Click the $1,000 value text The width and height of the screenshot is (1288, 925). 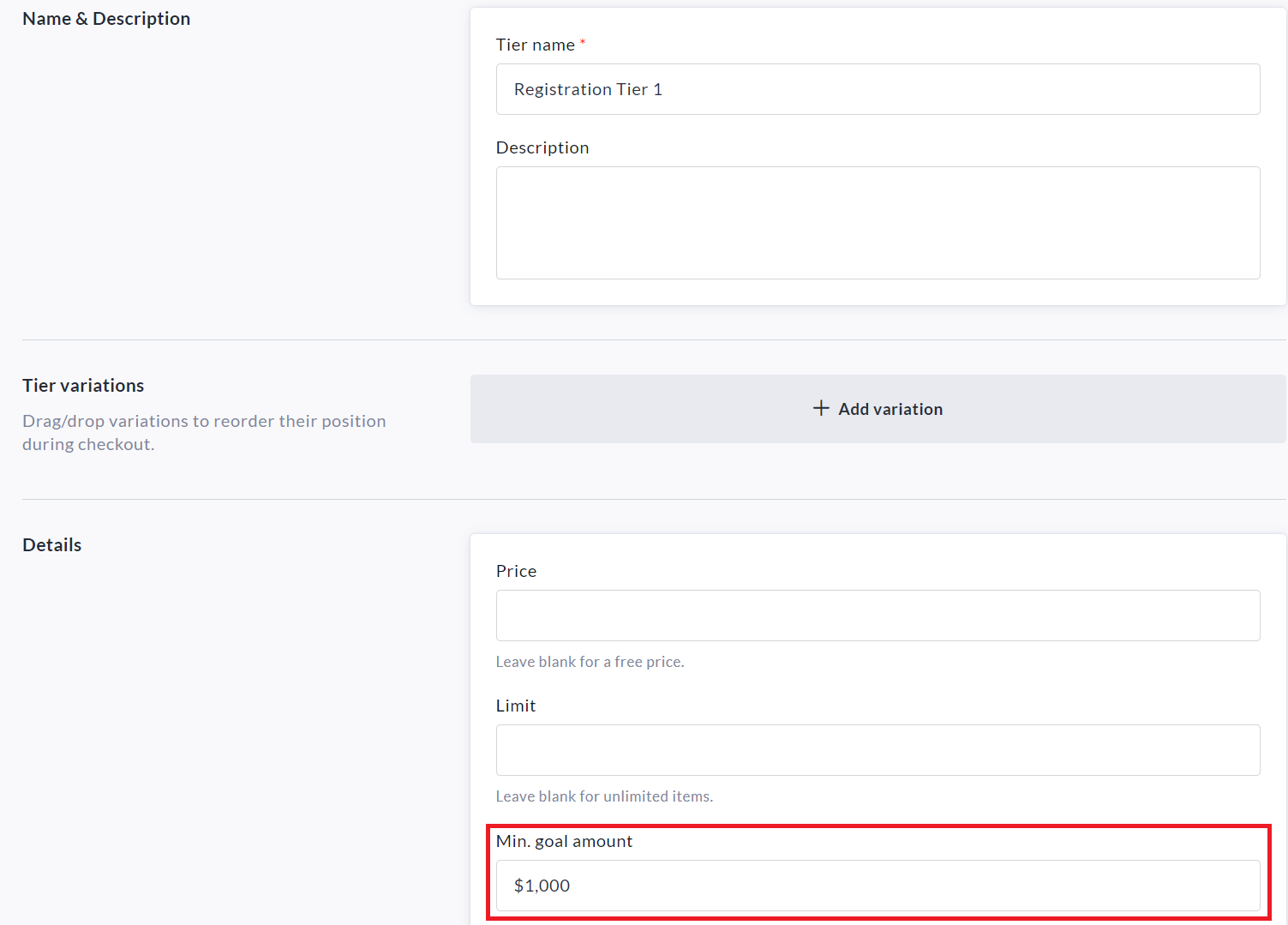pyautogui.click(x=542, y=886)
